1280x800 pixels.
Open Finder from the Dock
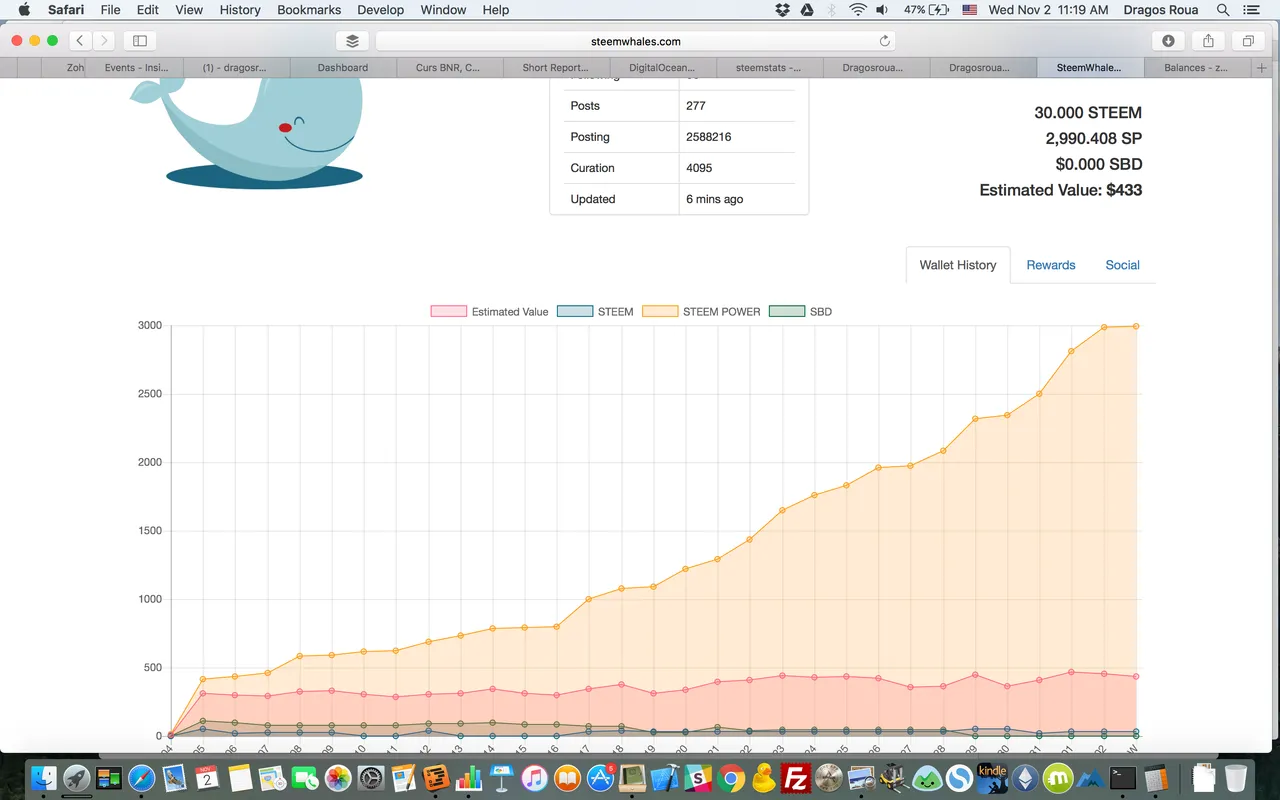(44, 778)
